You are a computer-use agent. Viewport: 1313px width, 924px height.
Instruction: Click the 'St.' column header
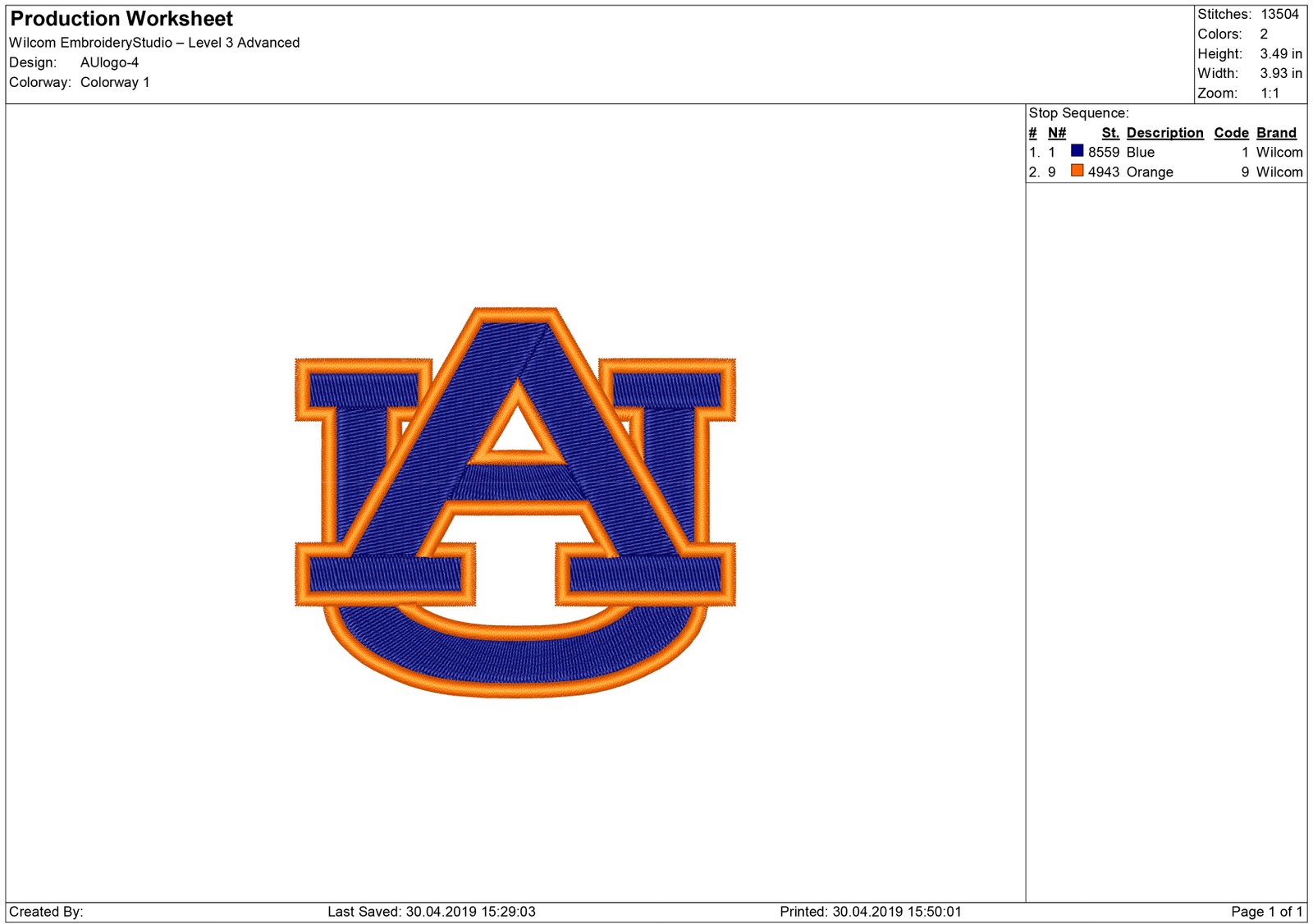tap(1110, 133)
